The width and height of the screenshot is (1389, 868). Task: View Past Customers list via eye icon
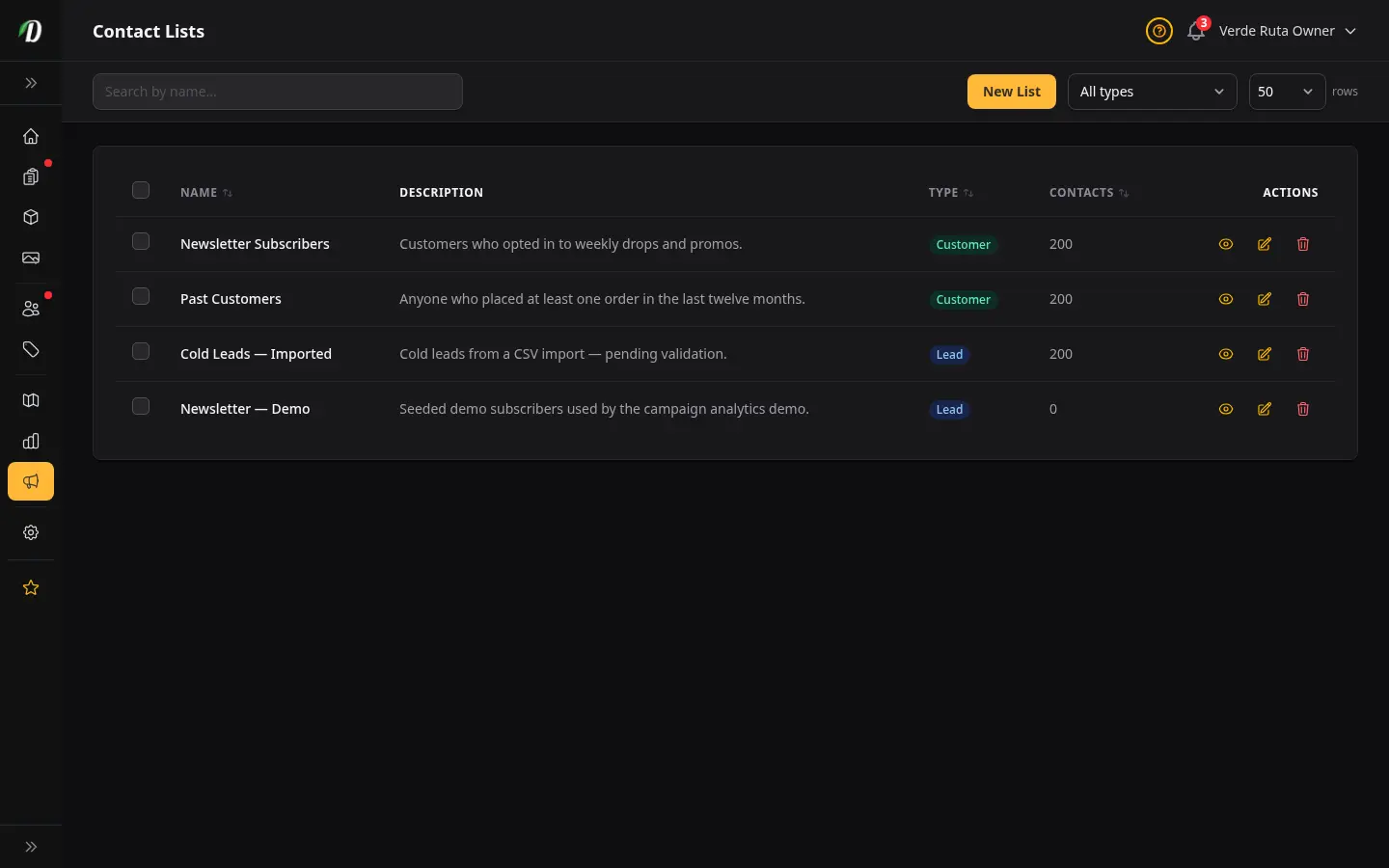[1226, 299]
